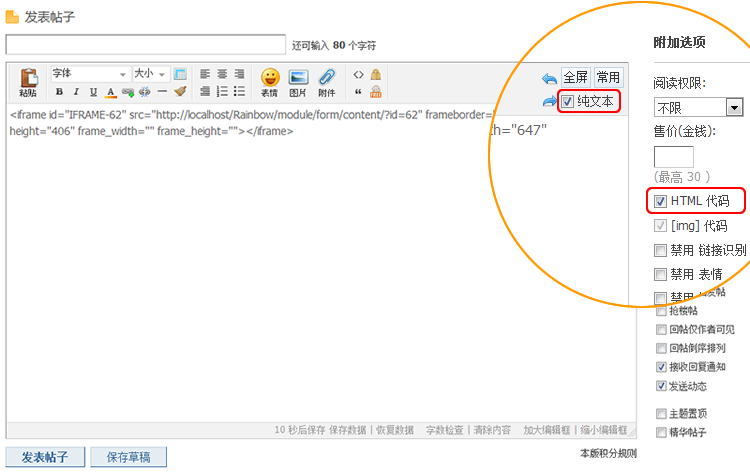Toggle bold formatting in editor toolbar
750x472 pixels.
click(x=59, y=92)
